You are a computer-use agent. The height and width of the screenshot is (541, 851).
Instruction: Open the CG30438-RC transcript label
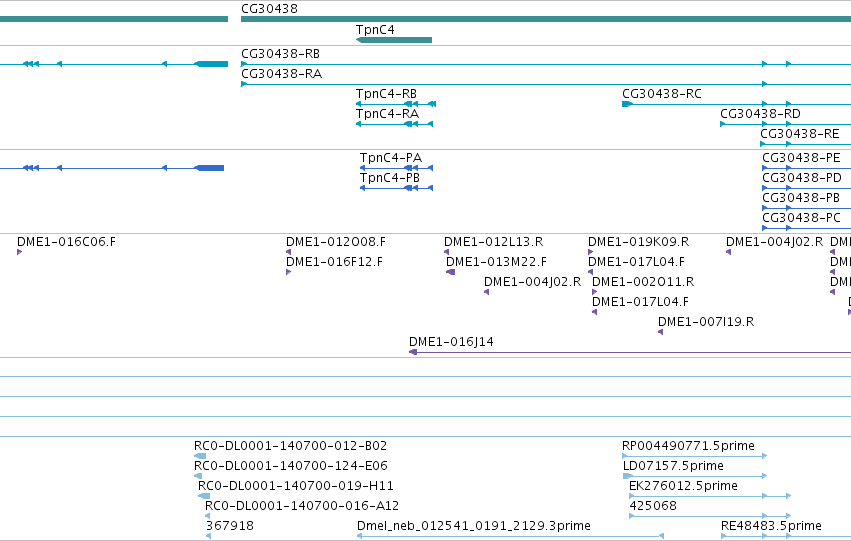point(662,94)
